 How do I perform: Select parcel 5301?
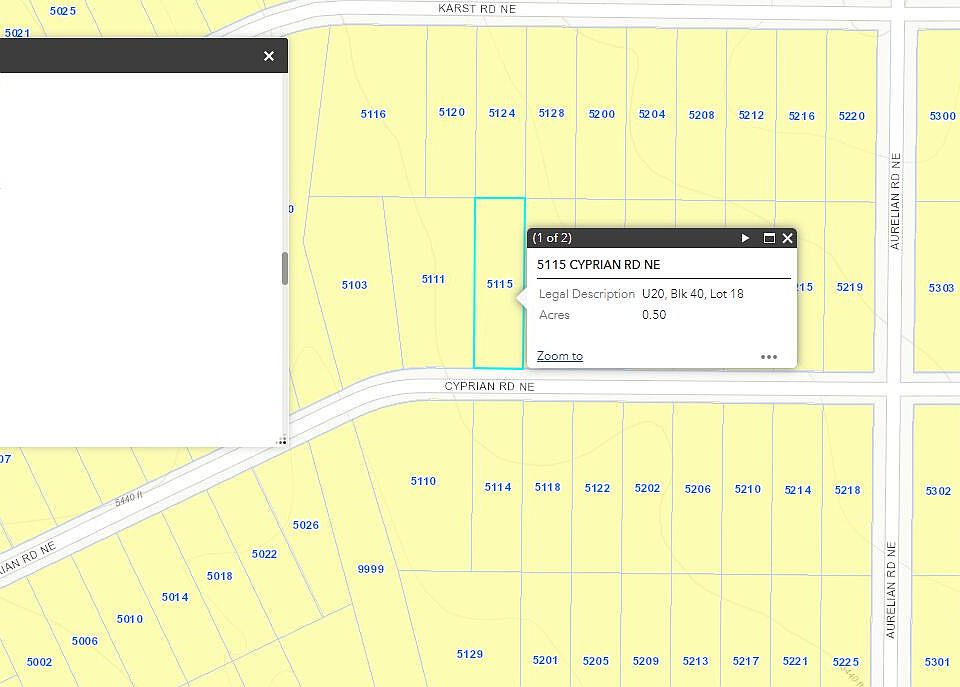pyautogui.click(x=937, y=662)
